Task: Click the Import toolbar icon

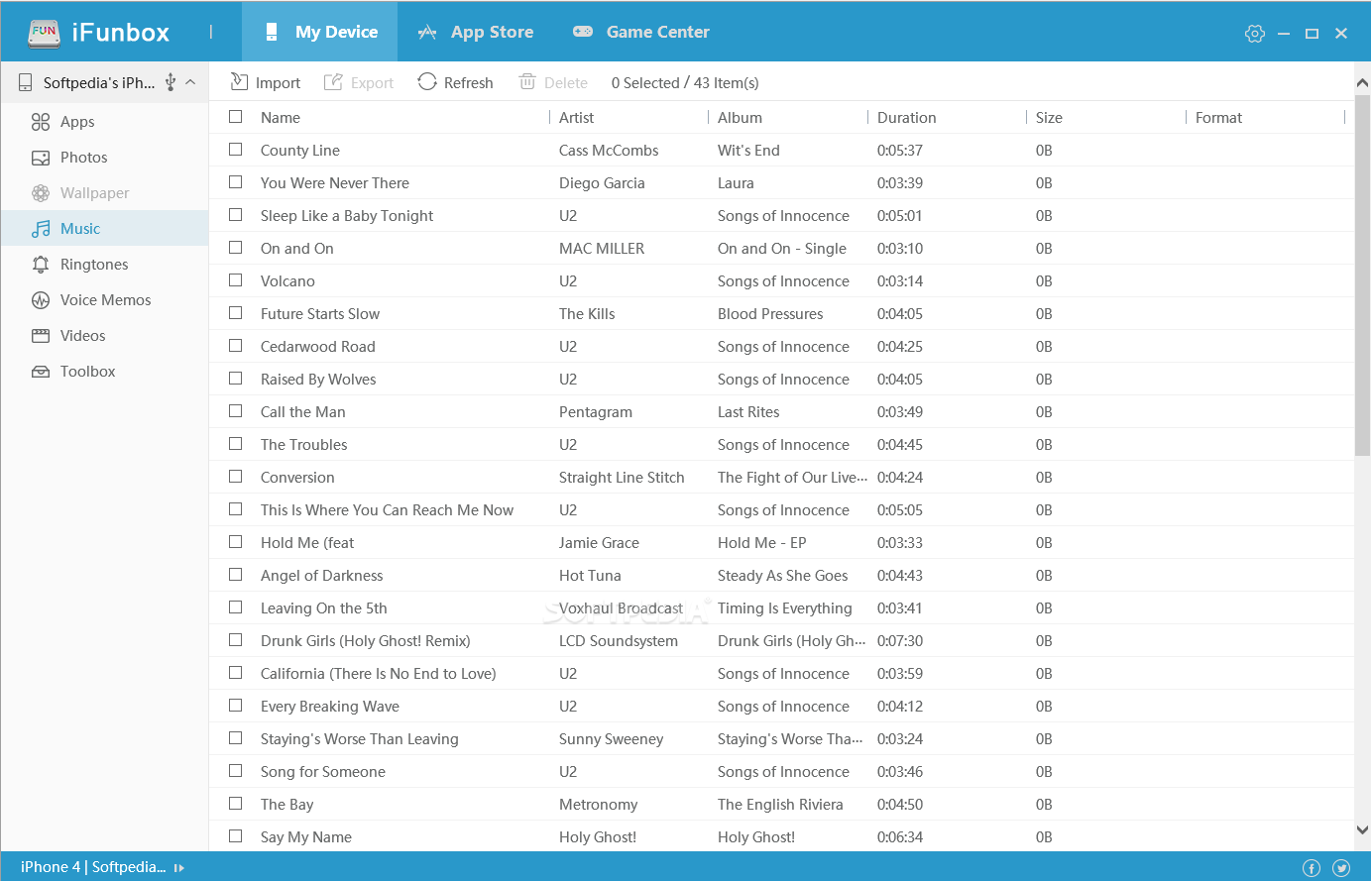Action: tap(239, 82)
